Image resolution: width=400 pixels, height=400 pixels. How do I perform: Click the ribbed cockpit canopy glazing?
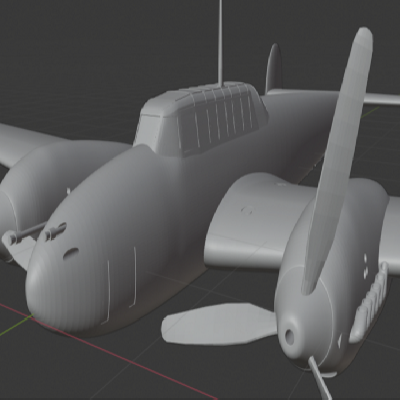[218, 118]
